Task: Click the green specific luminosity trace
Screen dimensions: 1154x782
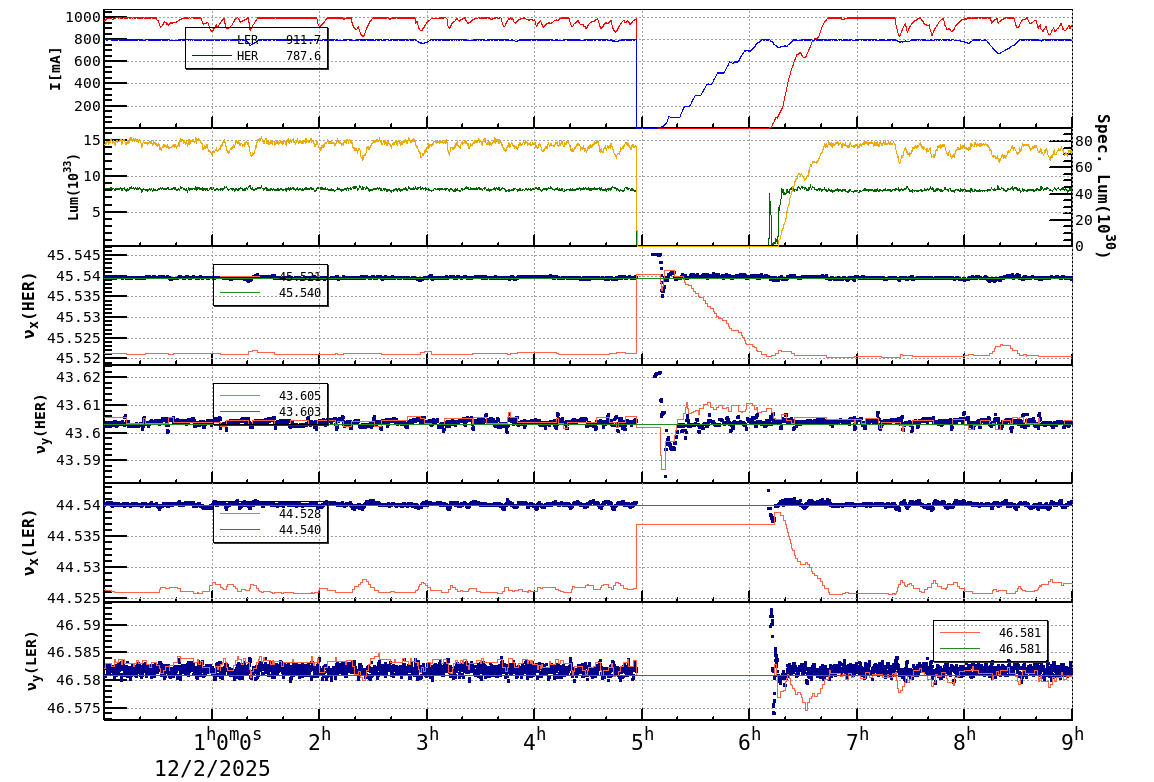Action: (300, 186)
